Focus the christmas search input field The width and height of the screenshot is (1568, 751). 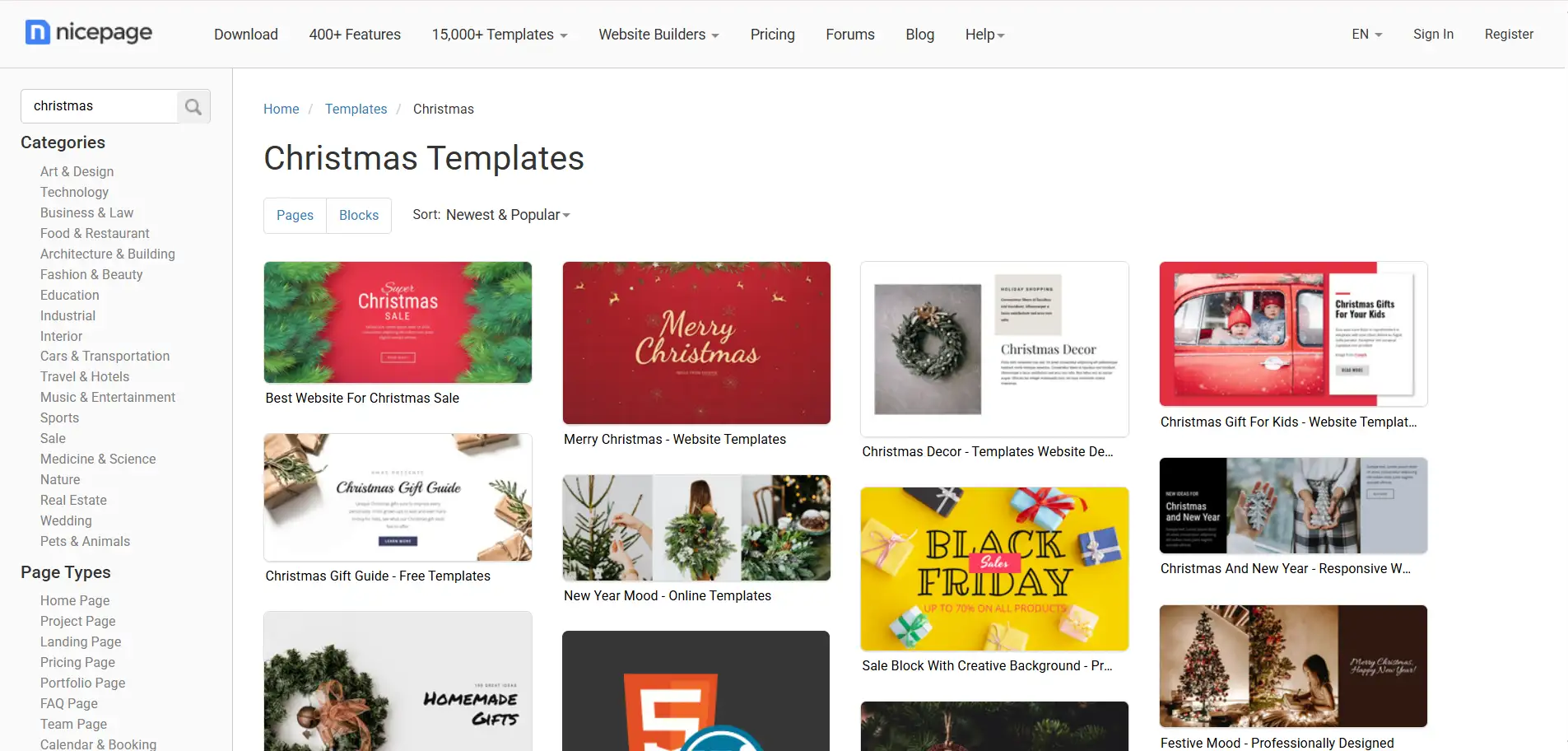[x=100, y=106]
